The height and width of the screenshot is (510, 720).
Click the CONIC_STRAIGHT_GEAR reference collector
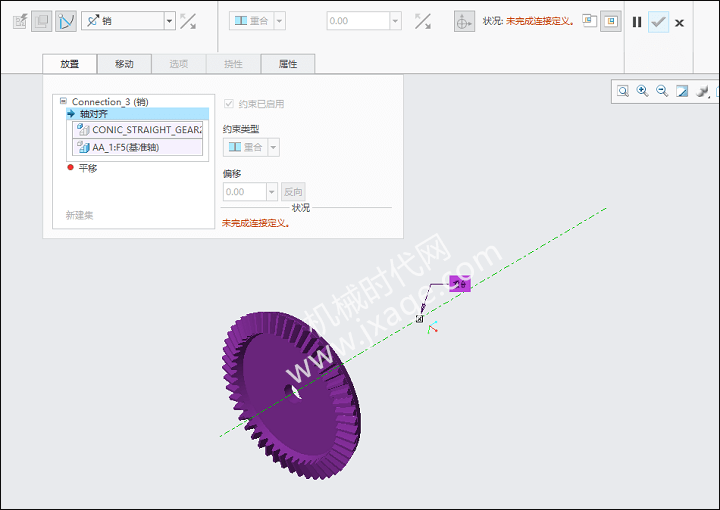point(137,129)
